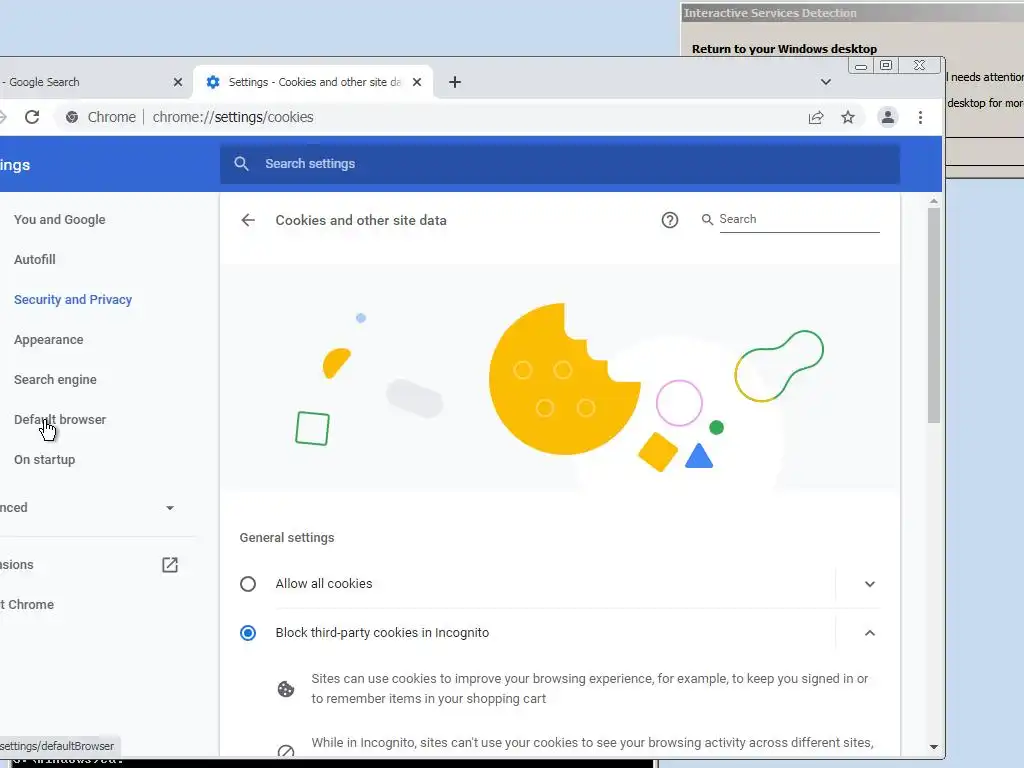Click the General settings heading text
The height and width of the screenshot is (768, 1024).
[287, 537]
